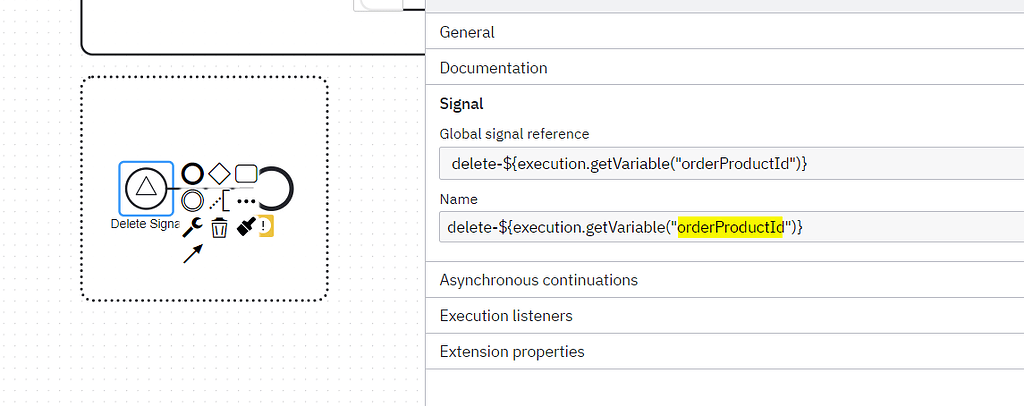Screen dimensions: 1024x406
Task: Activate the connect arrow tool
Action: click(193, 254)
